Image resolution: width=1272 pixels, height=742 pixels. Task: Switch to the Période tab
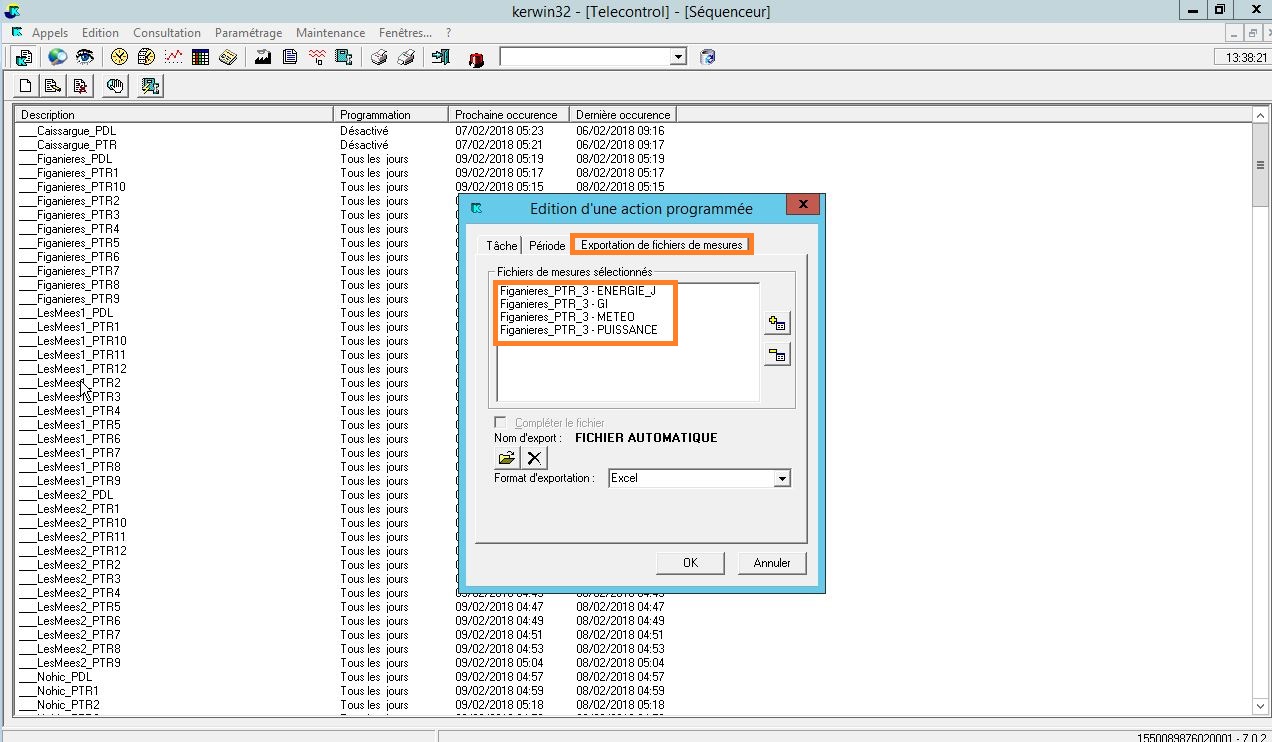pyautogui.click(x=547, y=246)
